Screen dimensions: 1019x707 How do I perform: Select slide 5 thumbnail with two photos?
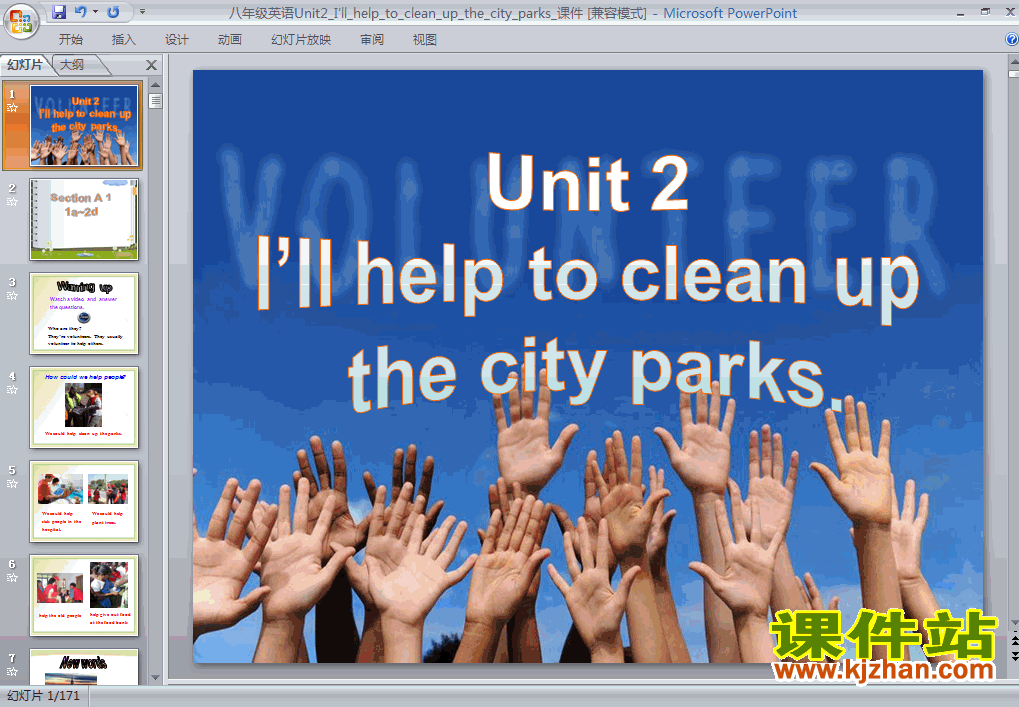[x=84, y=502]
